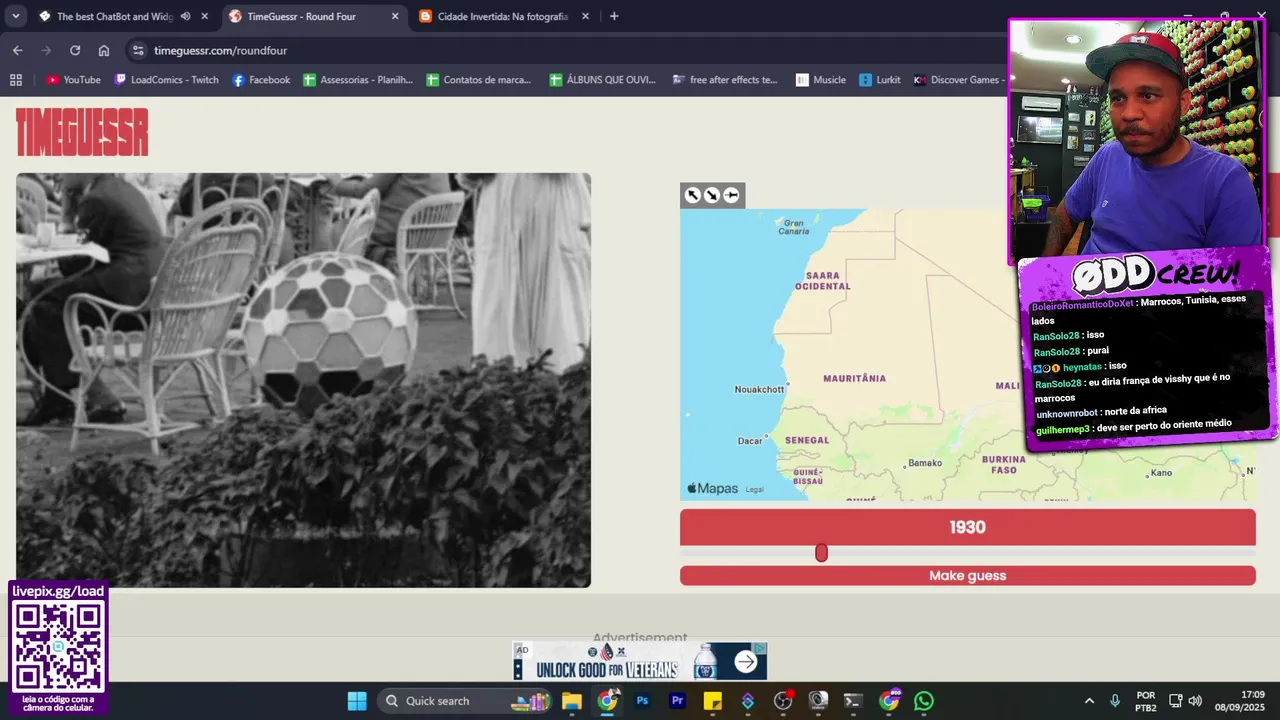Viewport: 1280px width, 720px height.
Task: Switch to TimeGuessr - Round Four tab
Action: 301,16
